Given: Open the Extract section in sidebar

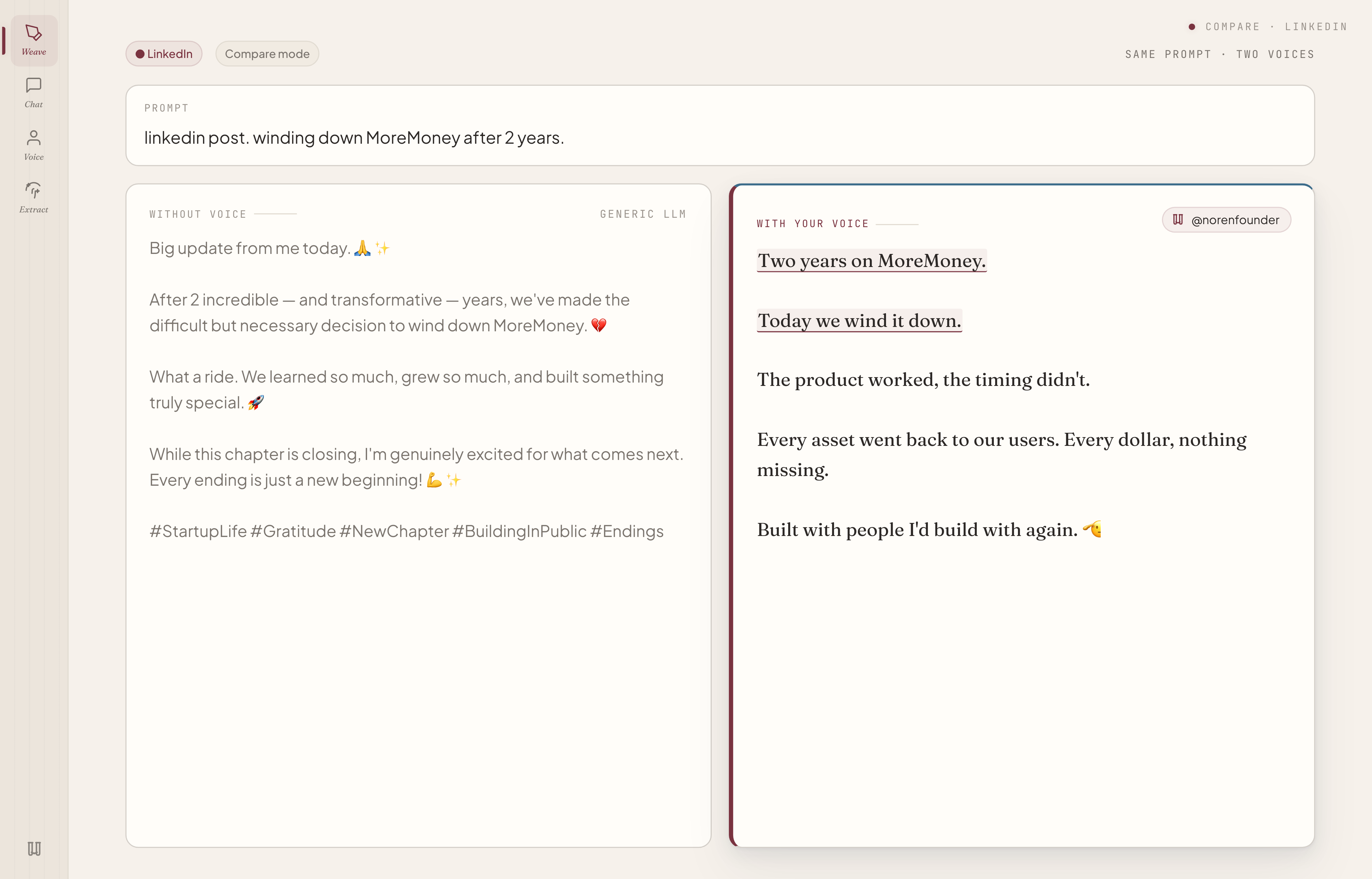Looking at the screenshot, I should point(34,198).
